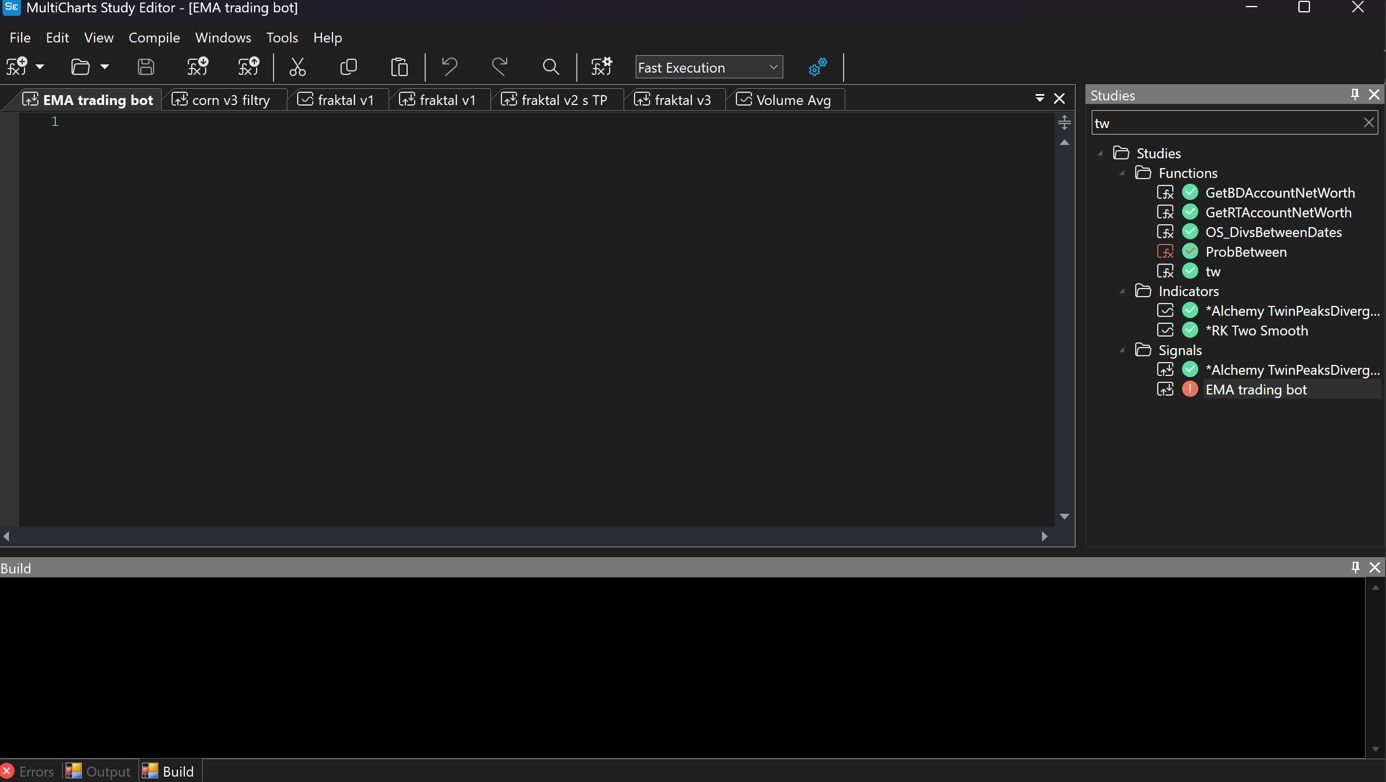Select *RK Two Smooth indicator
The image size is (1386, 782).
click(1256, 330)
